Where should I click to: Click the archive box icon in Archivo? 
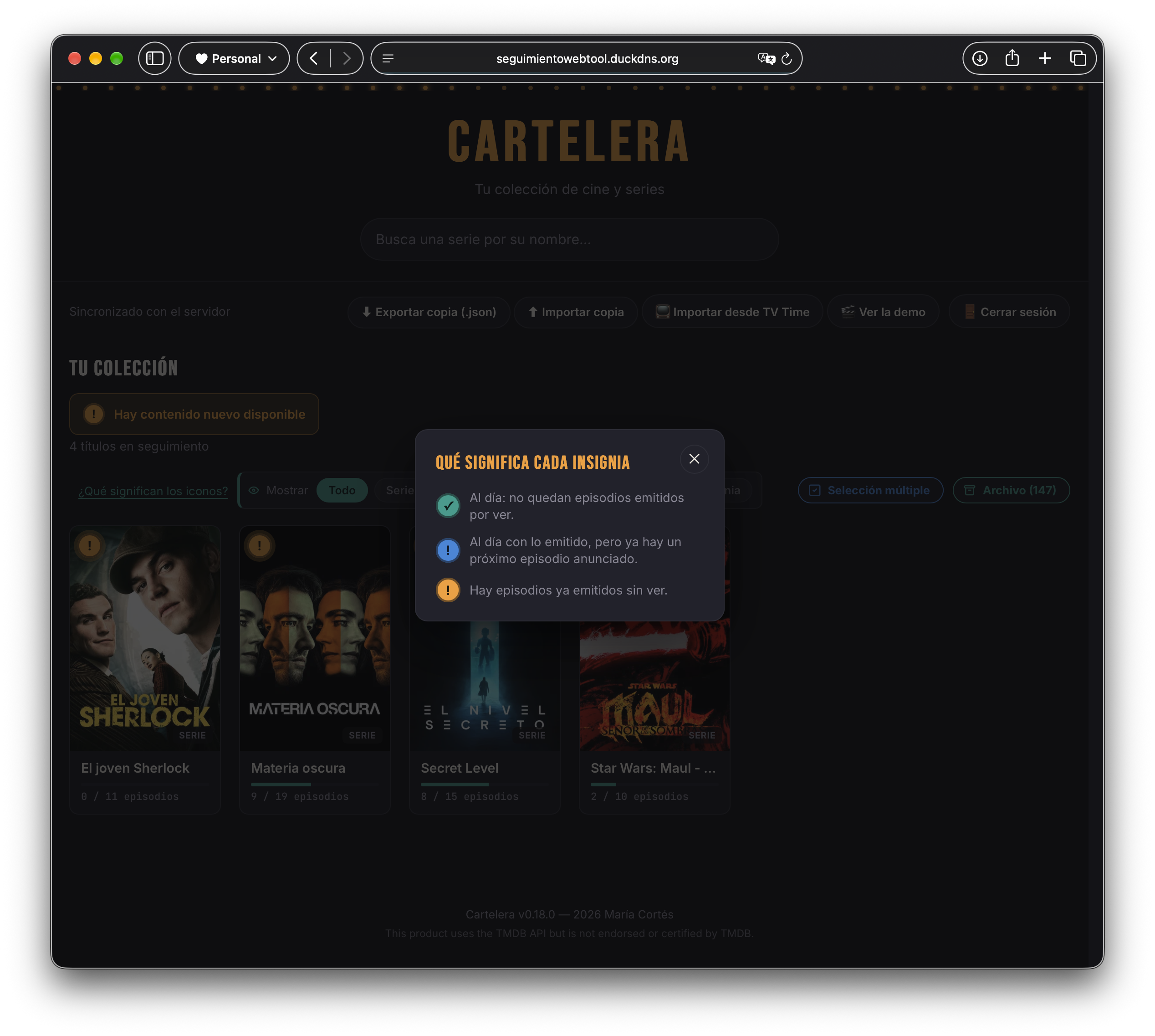coord(970,490)
